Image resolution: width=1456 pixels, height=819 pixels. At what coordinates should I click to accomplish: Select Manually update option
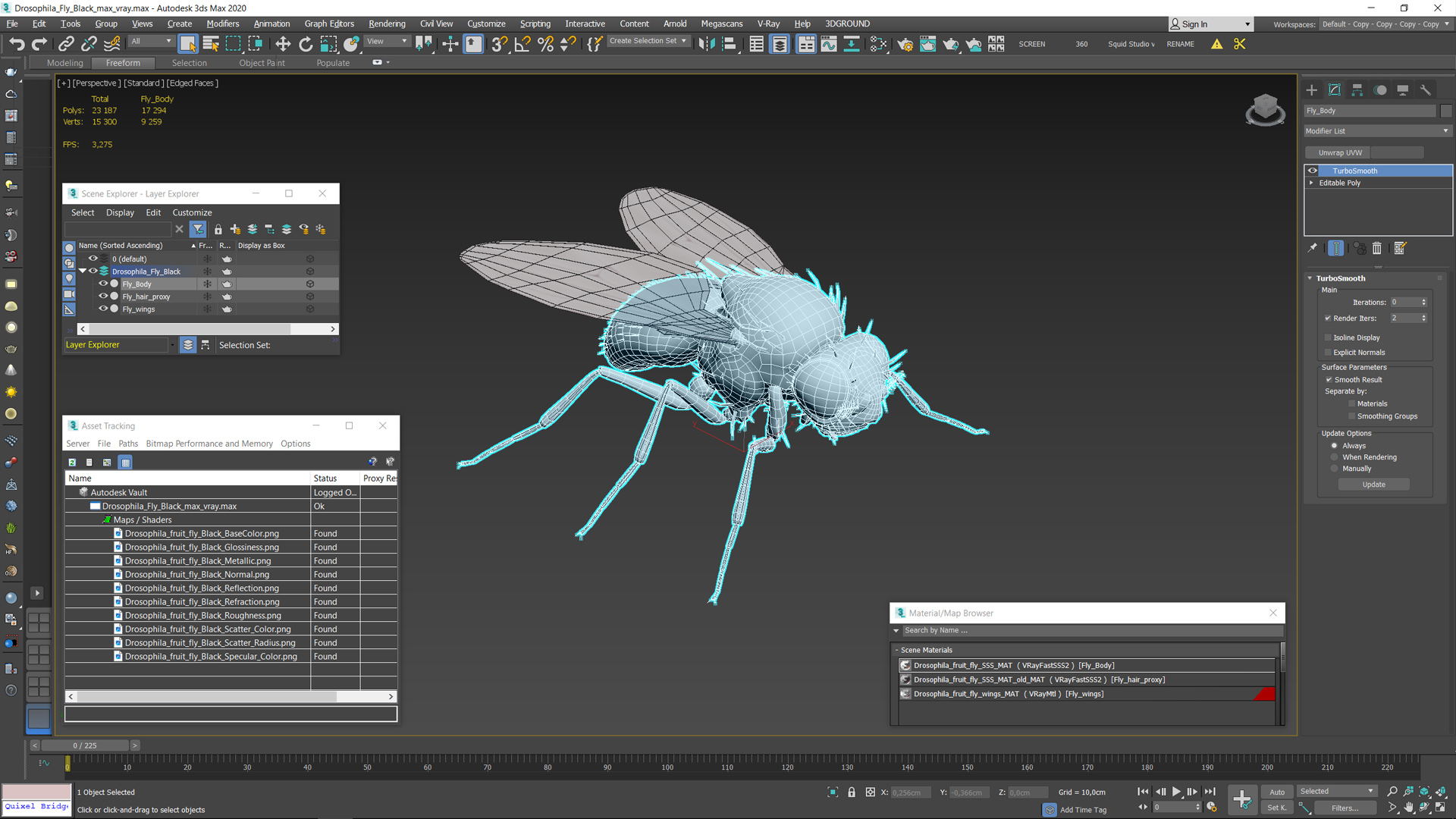[1335, 468]
